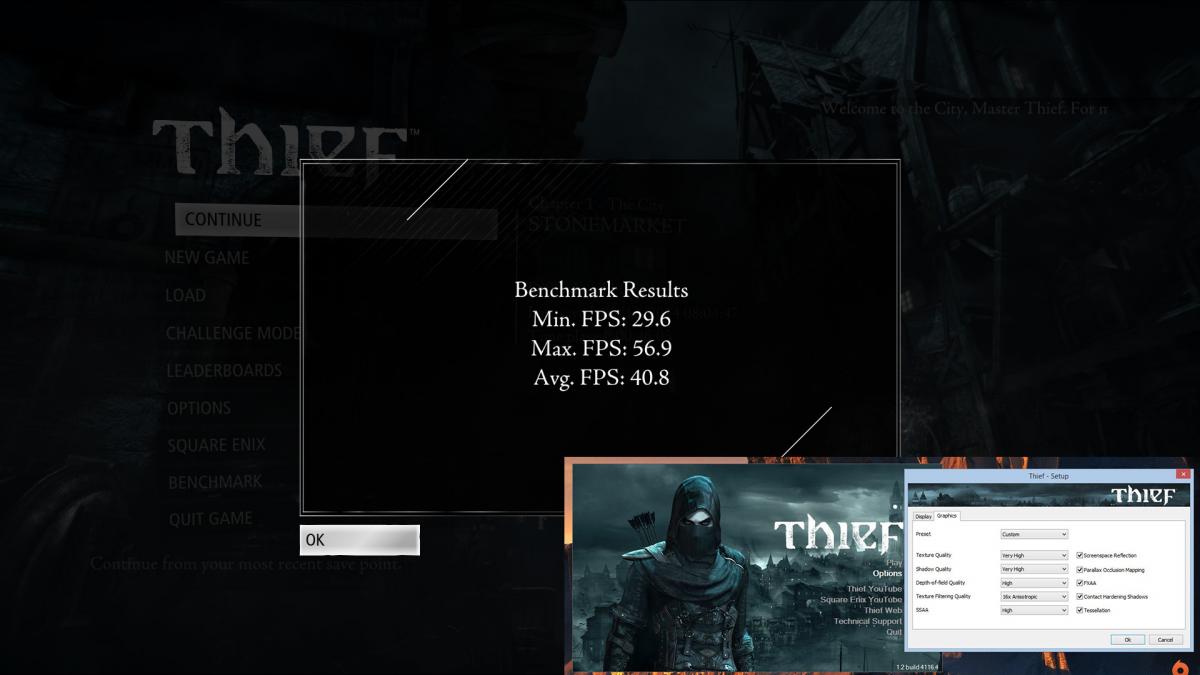Open OPTIONS in the main menu
Image resolution: width=1200 pixels, height=675 pixels.
tap(199, 408)
